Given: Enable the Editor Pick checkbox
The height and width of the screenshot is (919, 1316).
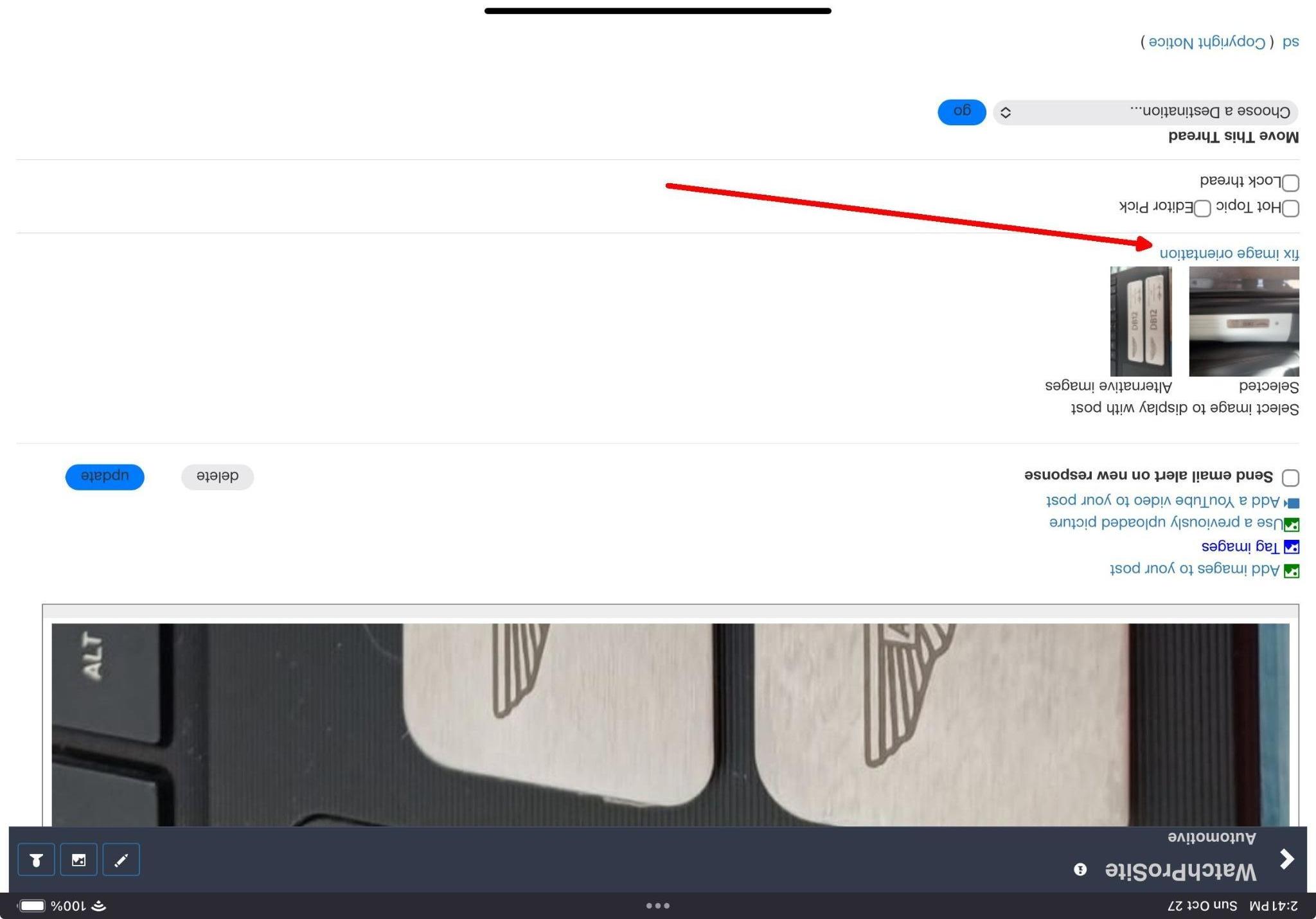Looking at the screenshot, I should 1202,208.
